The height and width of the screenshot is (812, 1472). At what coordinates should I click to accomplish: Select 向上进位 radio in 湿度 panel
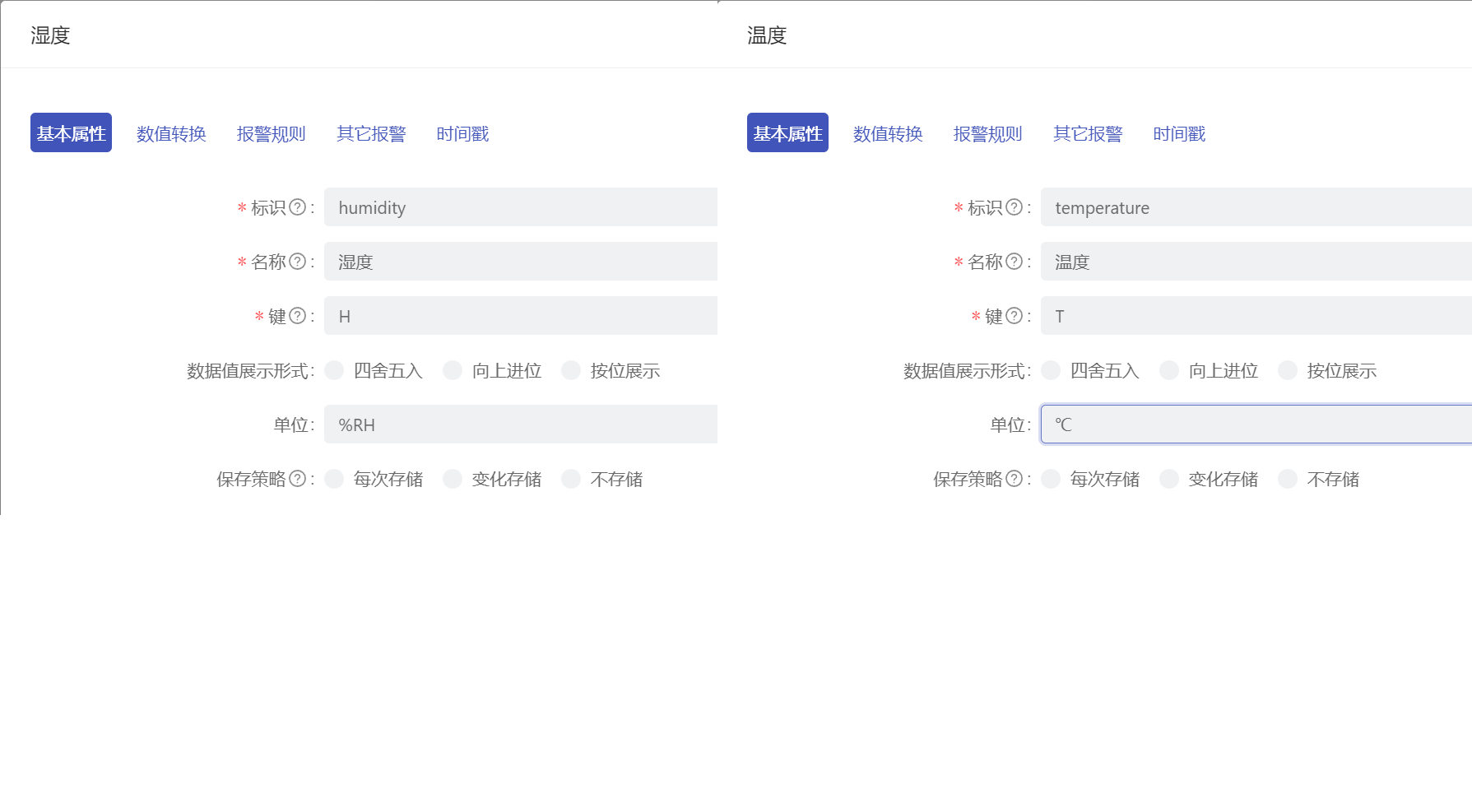(453, 370)
